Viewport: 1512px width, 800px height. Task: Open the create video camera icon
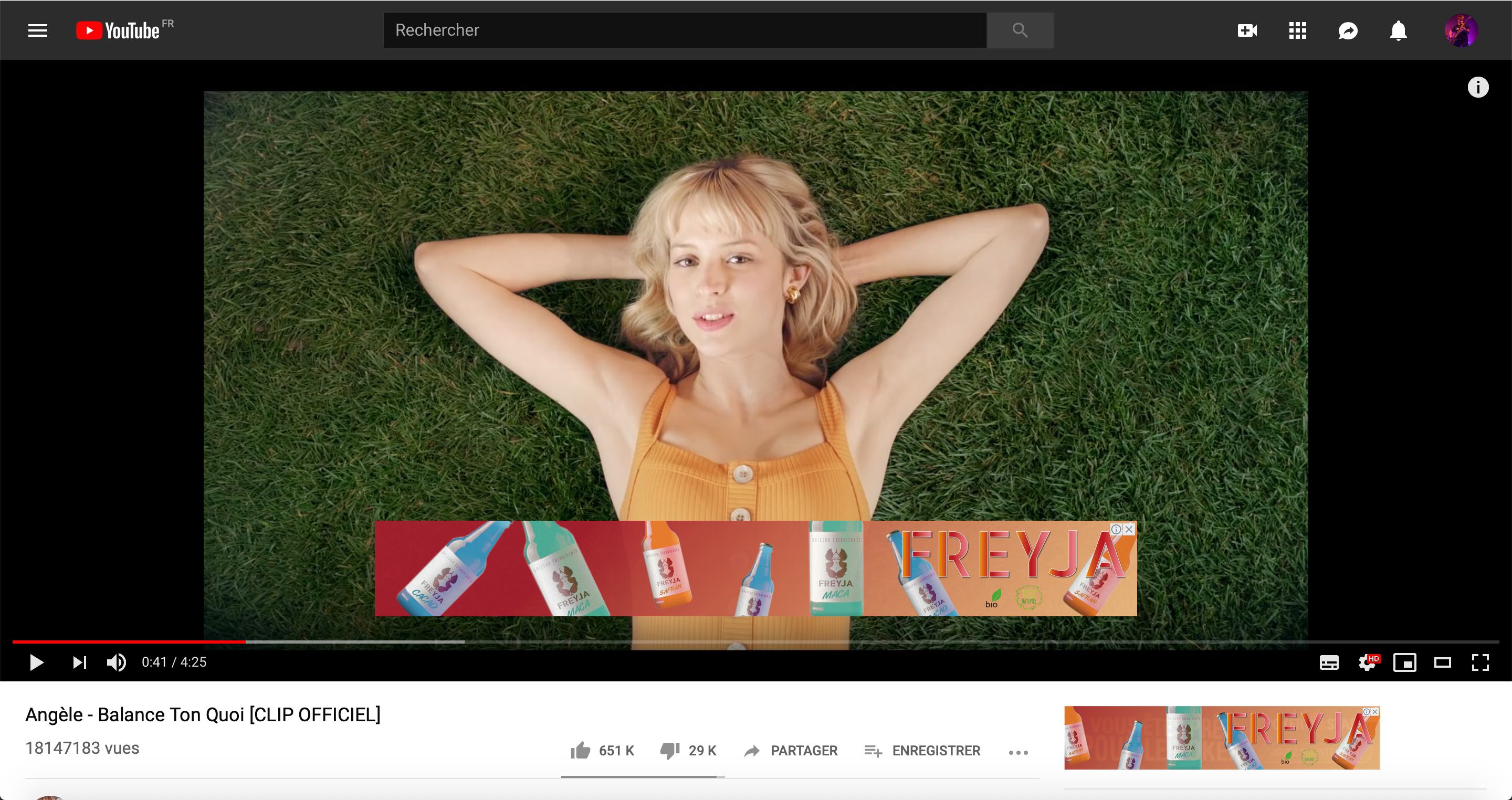[1247, 30]
